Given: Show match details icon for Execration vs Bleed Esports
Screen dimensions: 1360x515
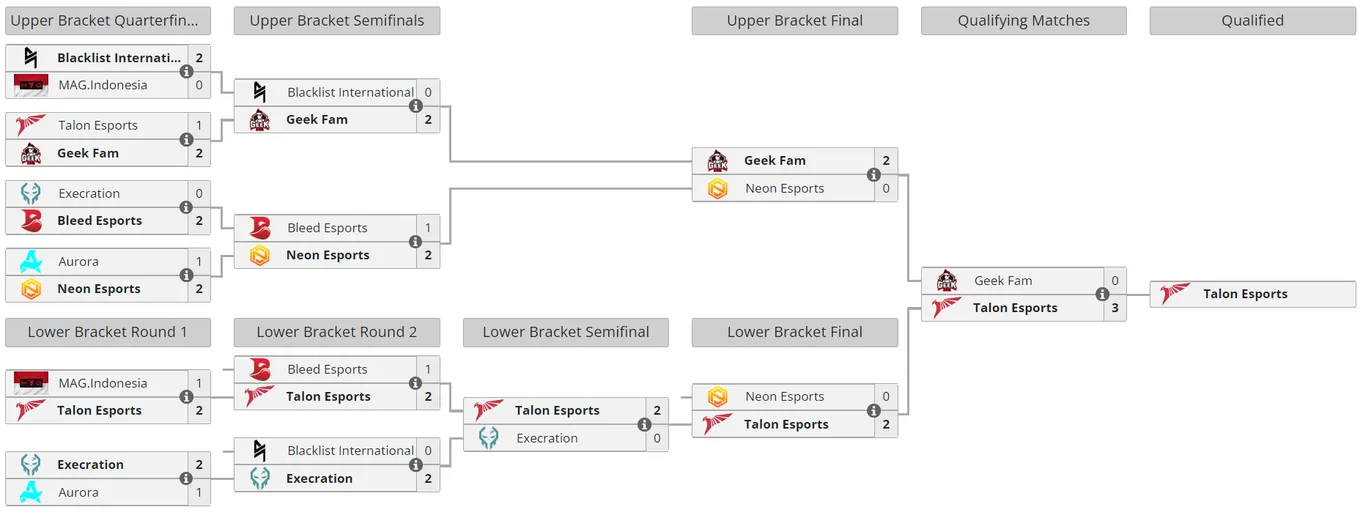Looking at the screenshot, I should [x=186, y=207].
